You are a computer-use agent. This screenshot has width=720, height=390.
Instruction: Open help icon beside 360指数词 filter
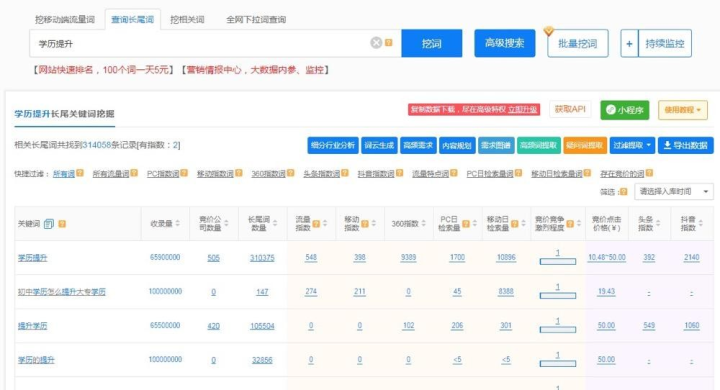coord(290,173)
